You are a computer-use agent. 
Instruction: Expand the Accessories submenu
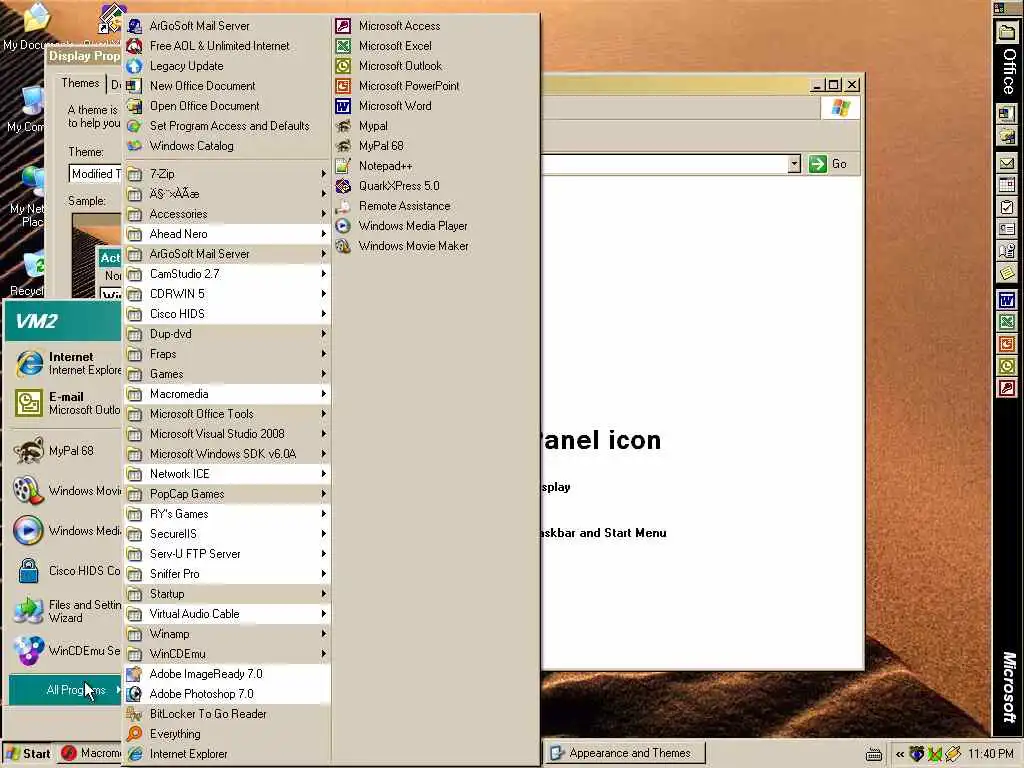click(227, 214)
